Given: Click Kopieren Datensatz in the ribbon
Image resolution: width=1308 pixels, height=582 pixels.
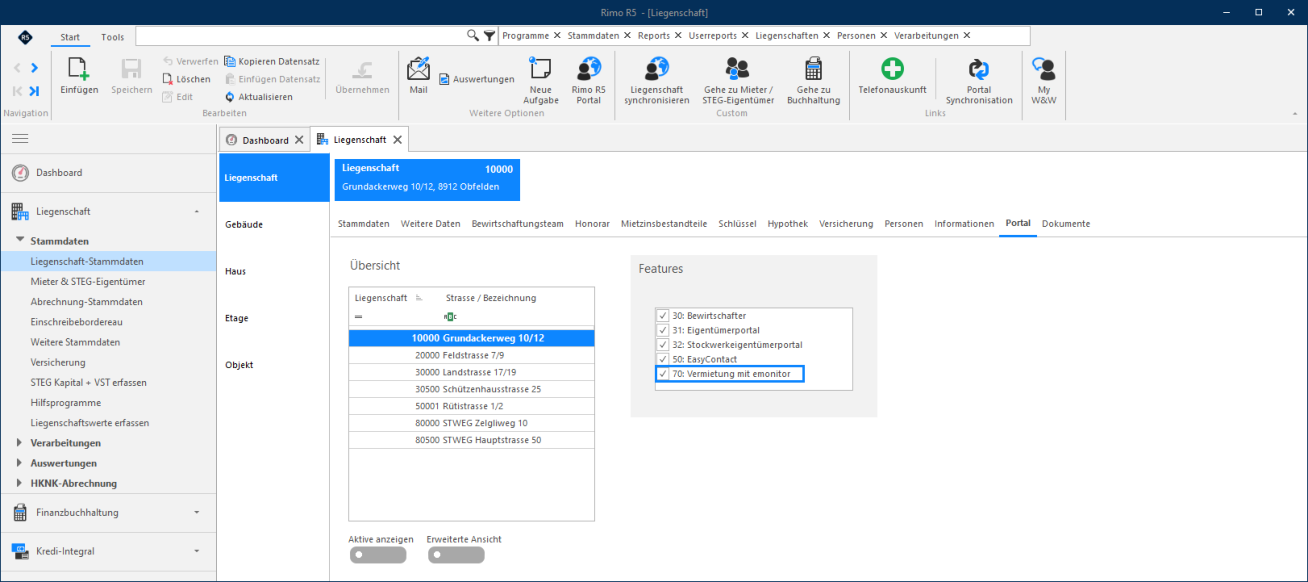Looking at the screenshot, I should [272, 61].
